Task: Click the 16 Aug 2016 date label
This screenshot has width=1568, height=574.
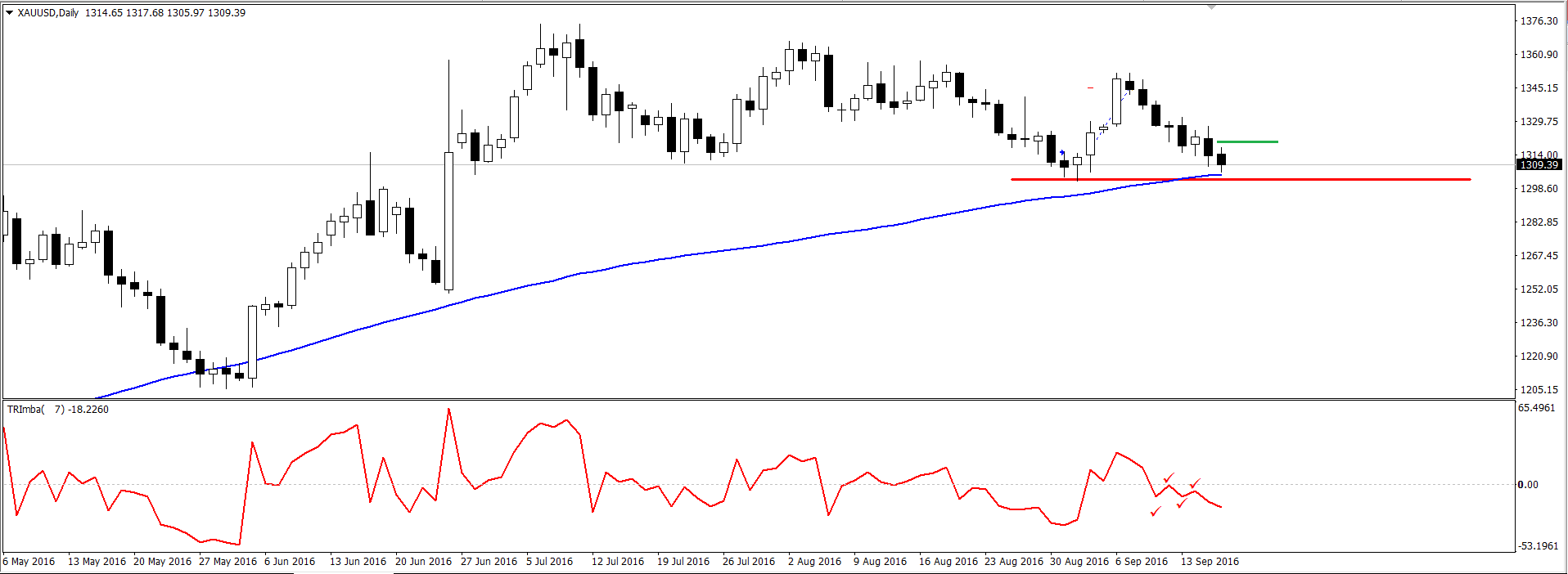Action: point(948,562)
